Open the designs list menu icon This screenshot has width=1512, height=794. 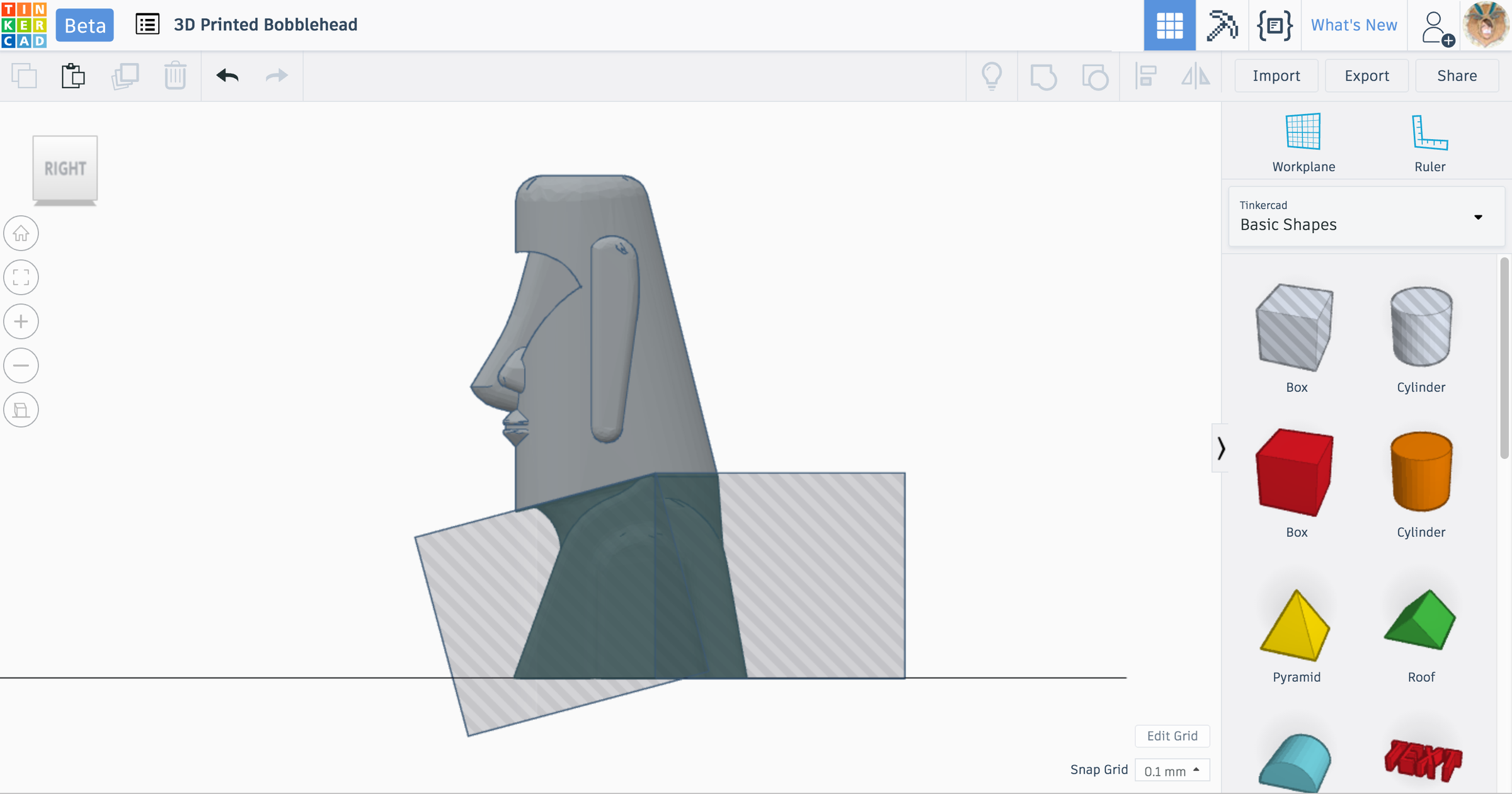point(147,25)
